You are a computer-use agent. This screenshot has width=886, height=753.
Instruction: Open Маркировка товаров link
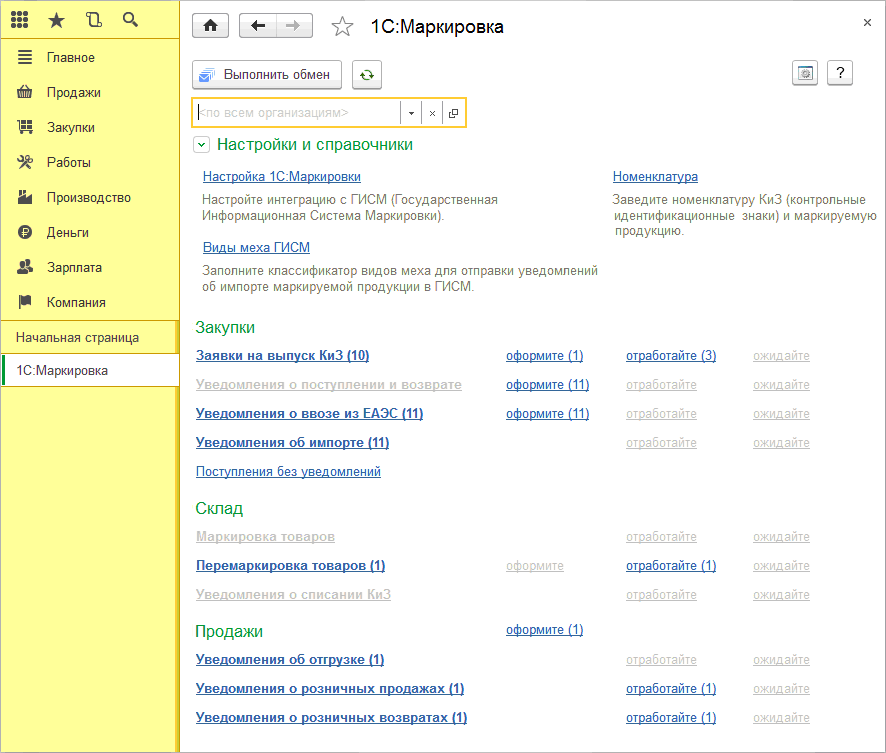265,537
